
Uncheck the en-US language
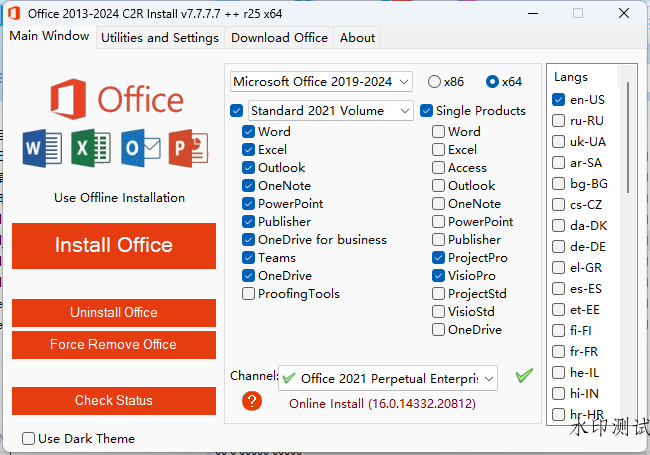pos(558,99)
